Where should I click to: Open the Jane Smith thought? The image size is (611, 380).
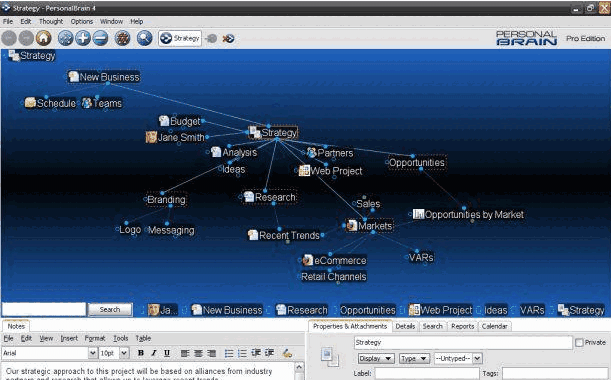click(x=175, y=137)
